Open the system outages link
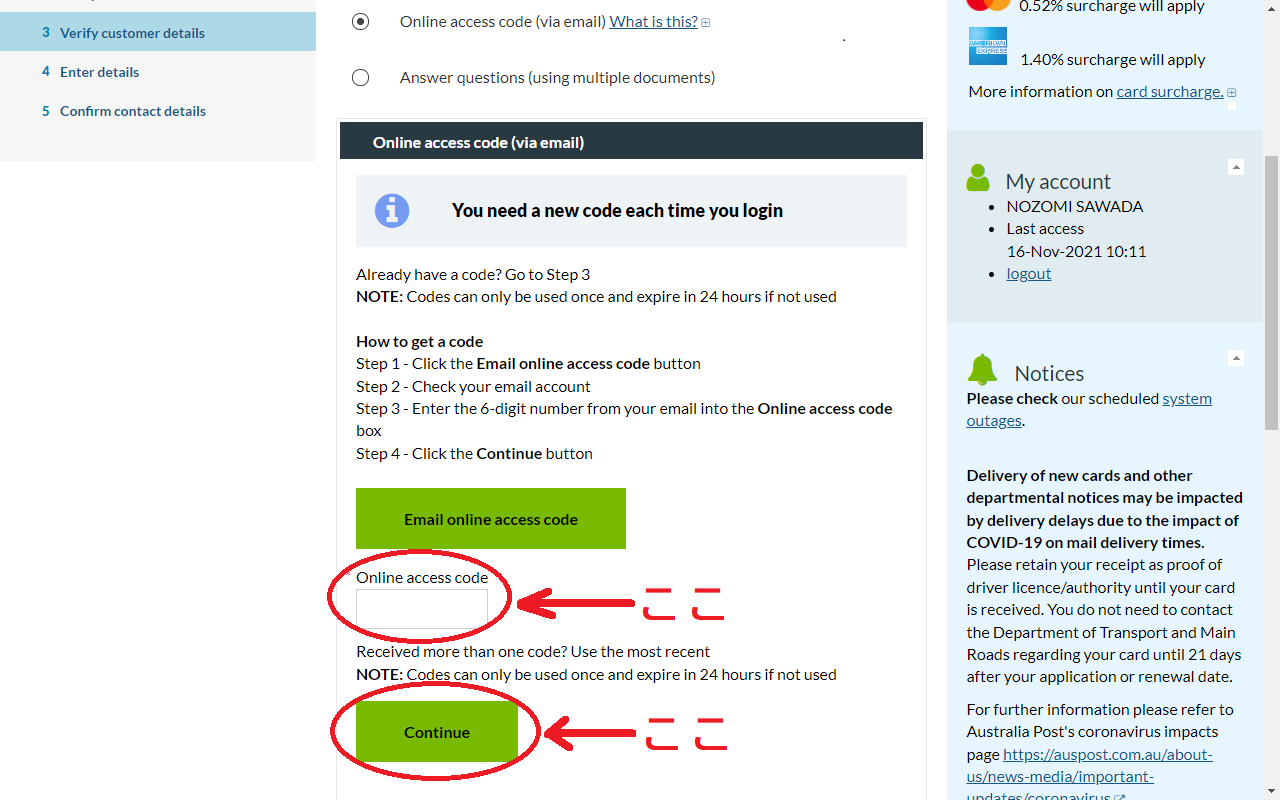Image resolution: width=1280 pixels, height=800 pixels. pos(1089,409)
